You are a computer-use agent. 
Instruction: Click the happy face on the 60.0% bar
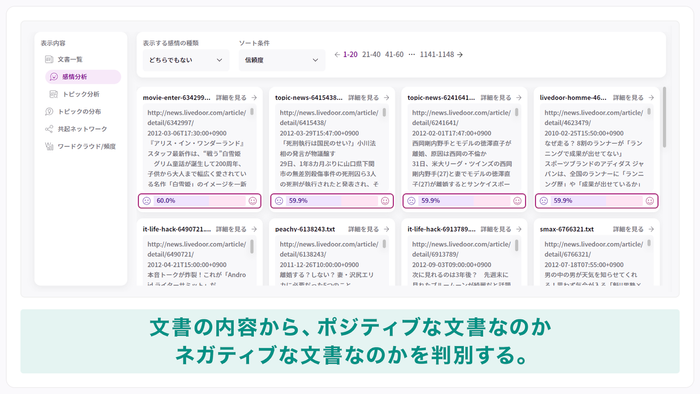[253, 201]
